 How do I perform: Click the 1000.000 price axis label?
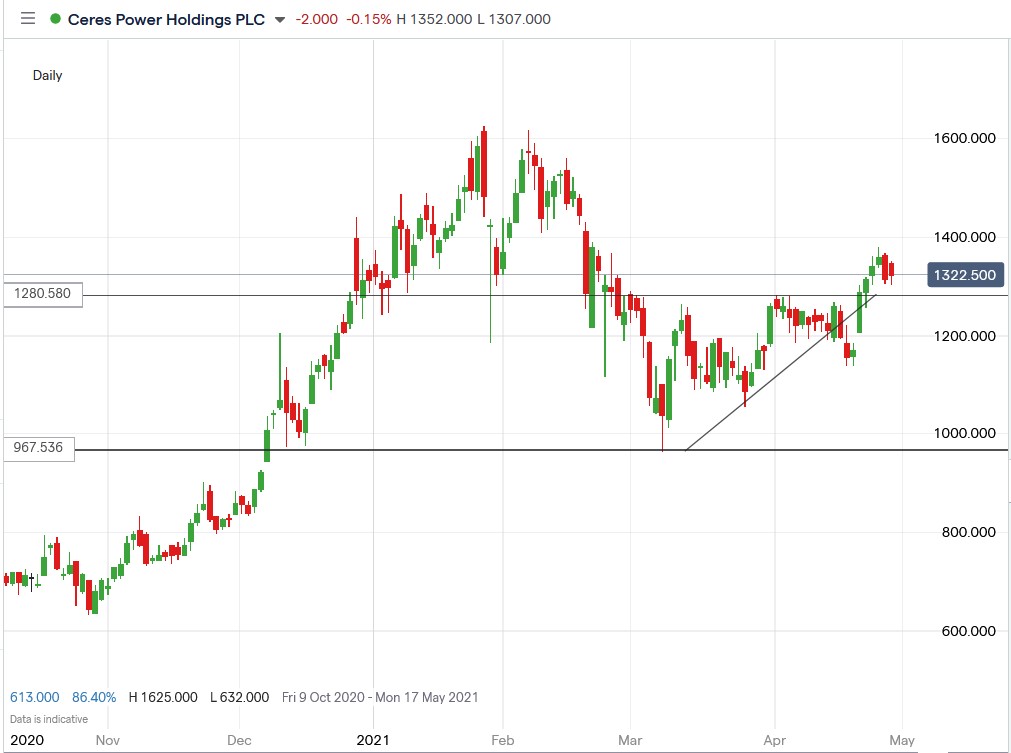tap(965, 433)
